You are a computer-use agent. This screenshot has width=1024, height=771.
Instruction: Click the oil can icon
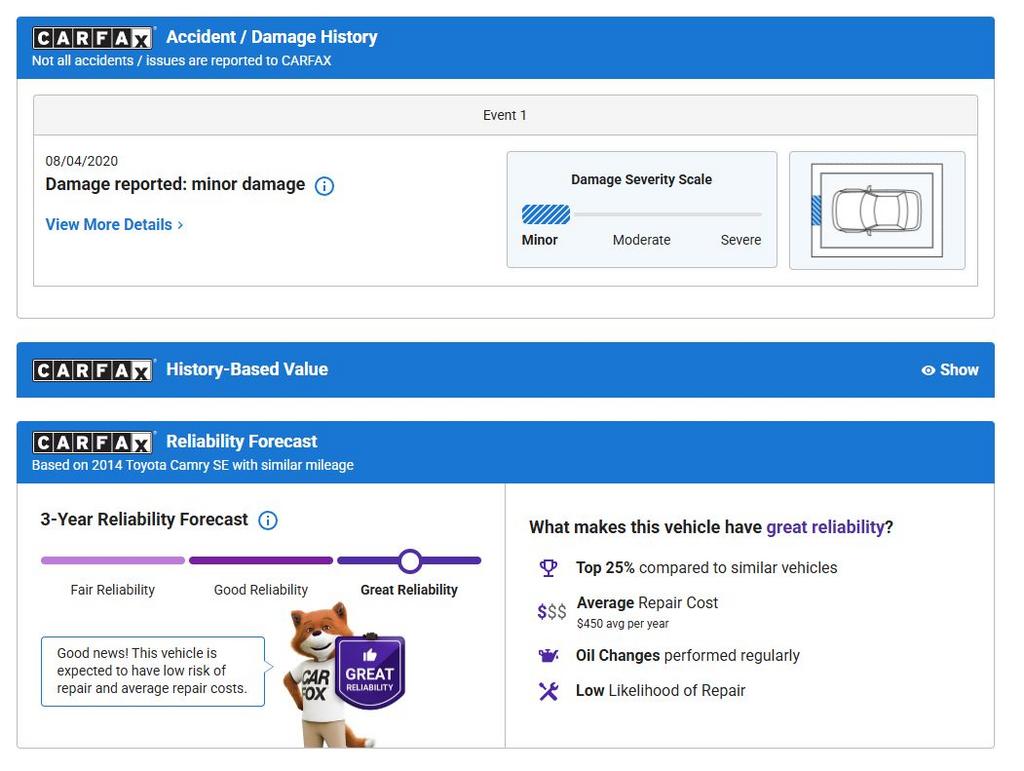pyautogui.click(x=549, y=655)
